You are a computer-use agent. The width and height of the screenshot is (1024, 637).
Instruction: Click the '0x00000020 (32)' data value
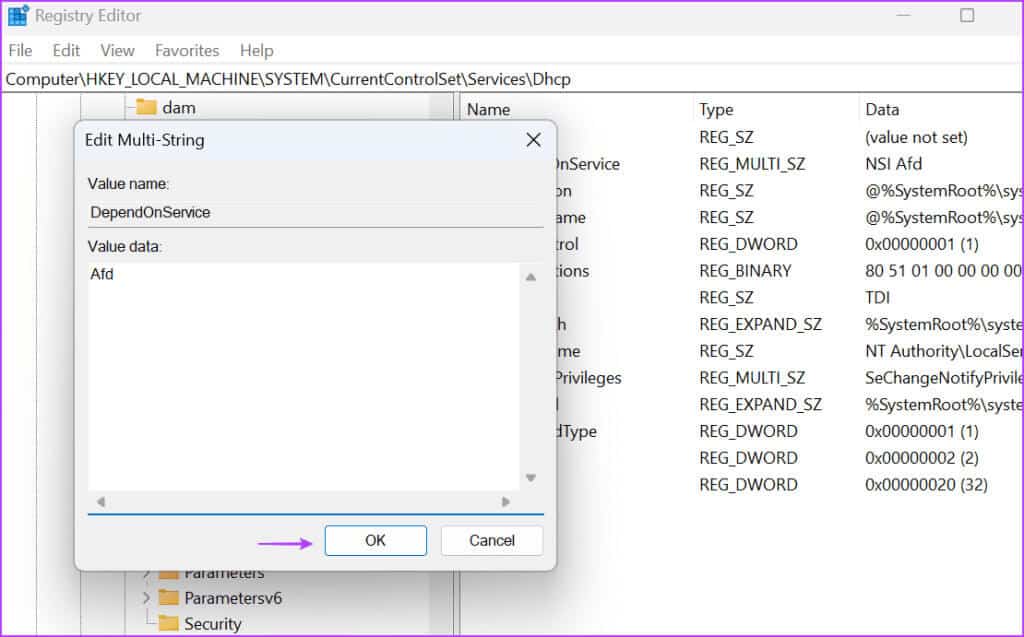pyautogui.click(x=926, y=485)
